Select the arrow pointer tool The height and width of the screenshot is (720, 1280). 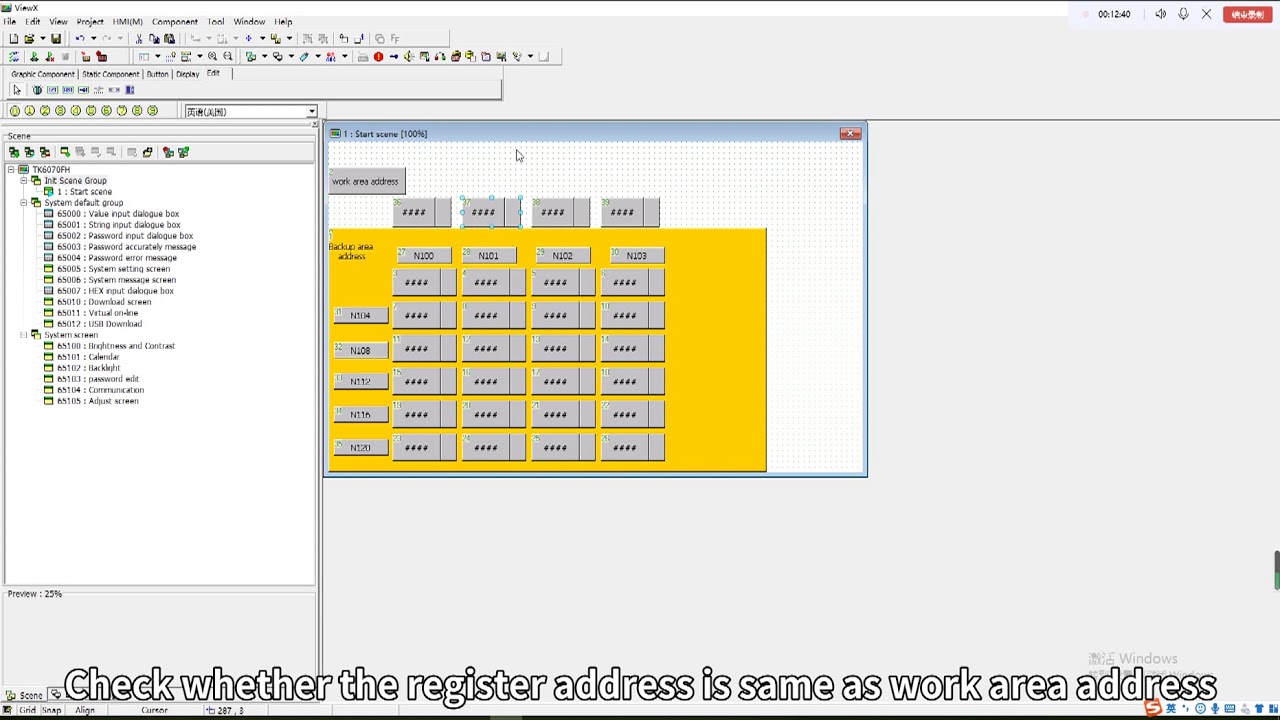click(x=17, y=90)
